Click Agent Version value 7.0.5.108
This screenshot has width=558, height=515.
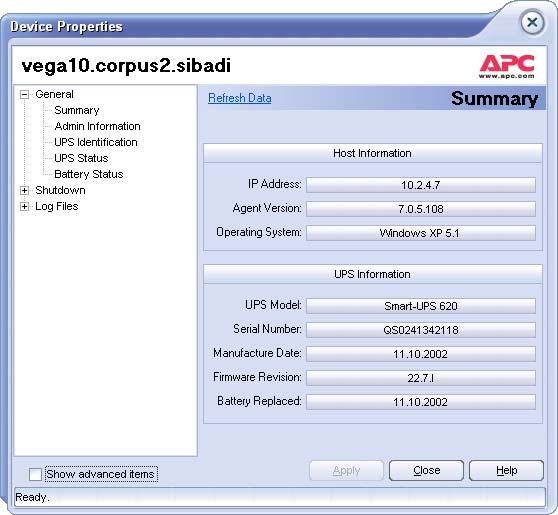421,209
